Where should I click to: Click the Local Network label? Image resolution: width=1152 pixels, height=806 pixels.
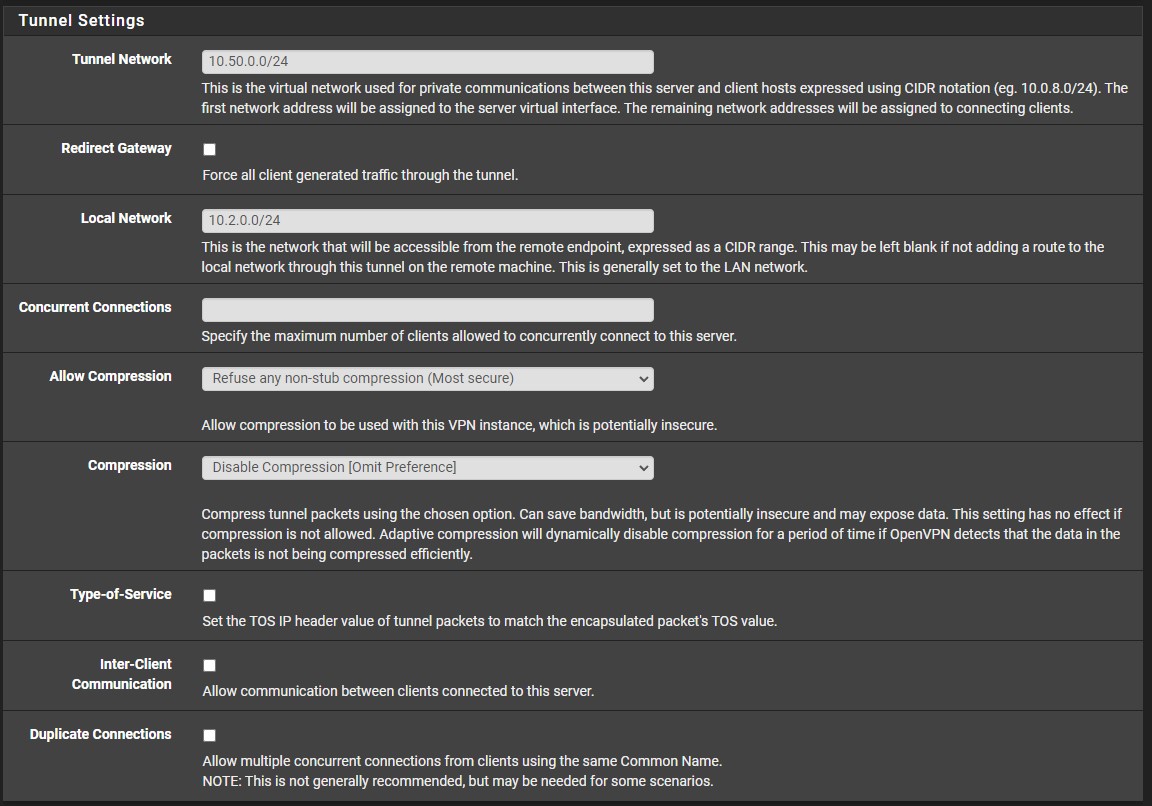(126, 219)
